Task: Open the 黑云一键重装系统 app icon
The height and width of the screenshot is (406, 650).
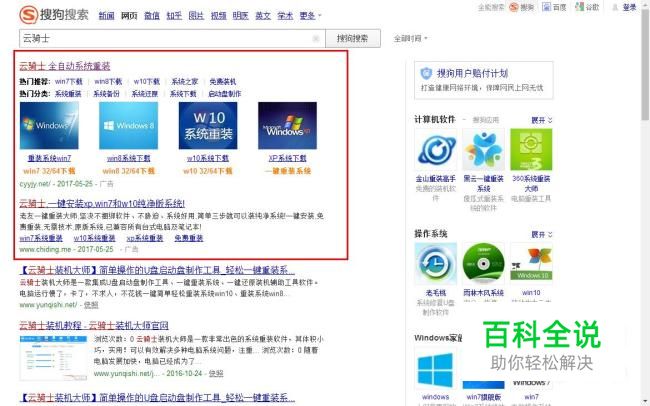Action: [483, 149]
